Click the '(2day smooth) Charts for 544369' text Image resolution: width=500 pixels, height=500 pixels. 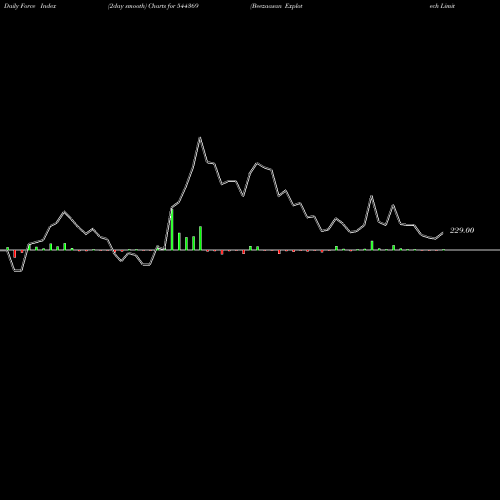(153, 6)
